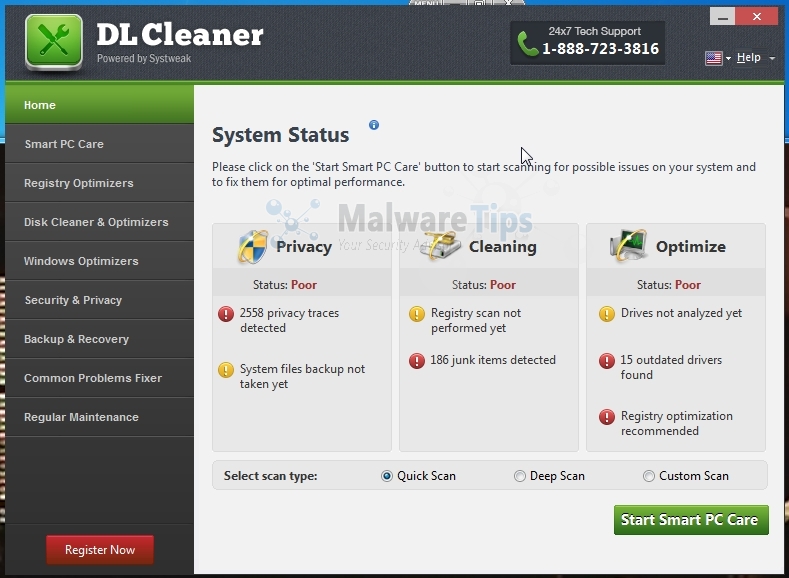Click red alert icon beside 186 junk items

pos(417,361)
